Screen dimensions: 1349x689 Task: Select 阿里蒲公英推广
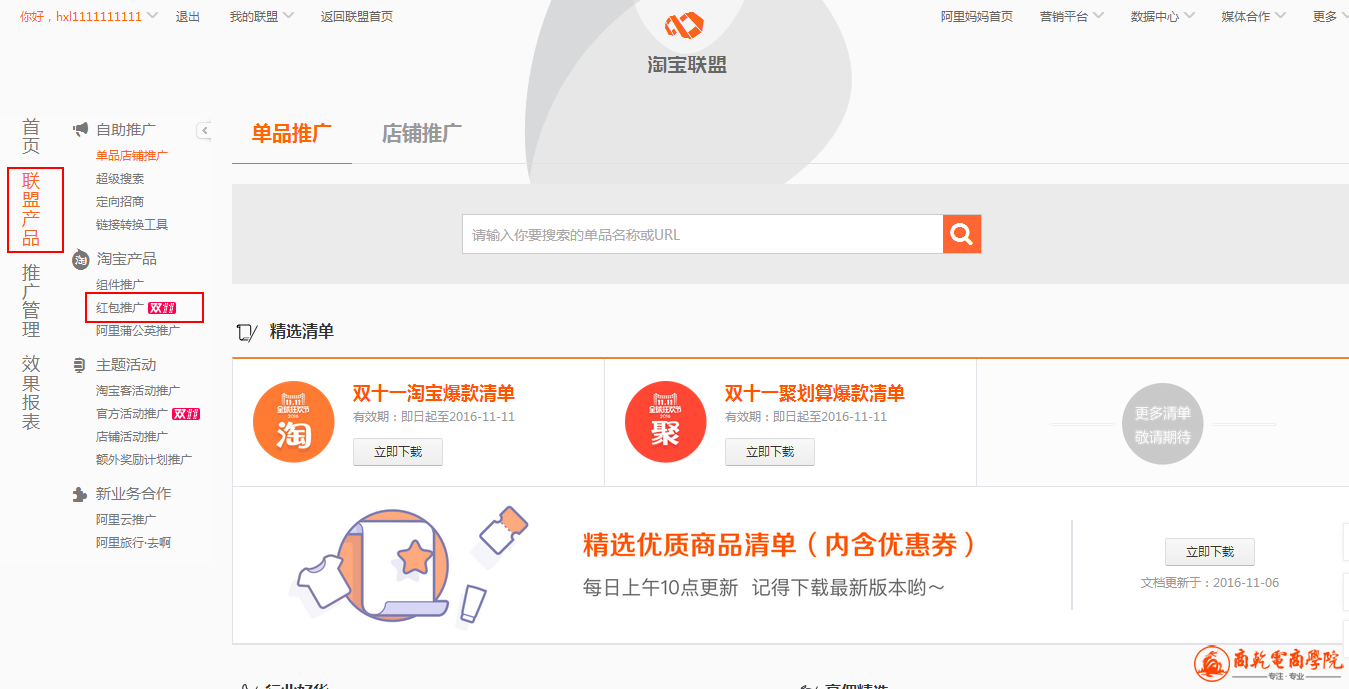[138, 330]
